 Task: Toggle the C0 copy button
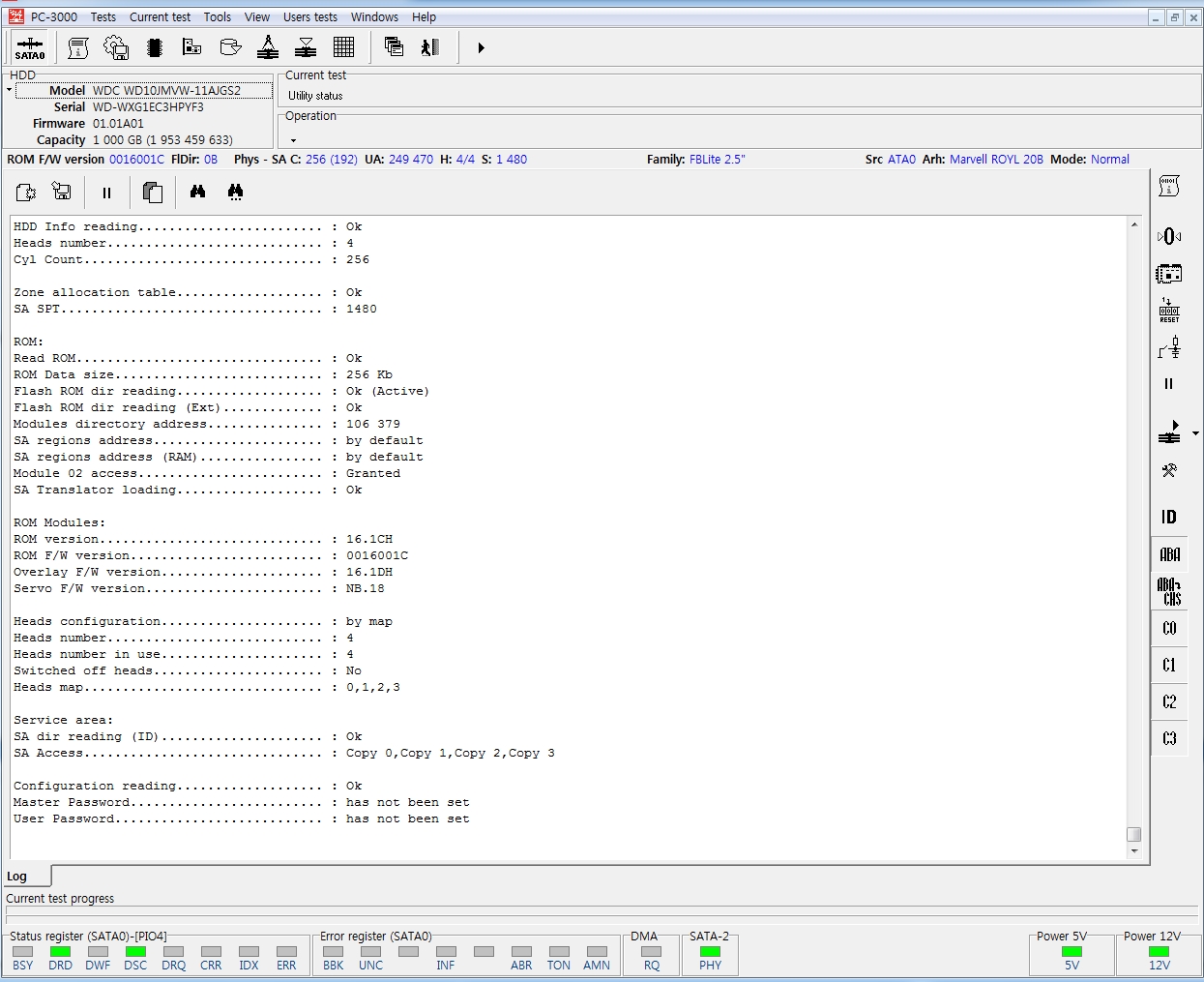click(x=1169, y=628)
